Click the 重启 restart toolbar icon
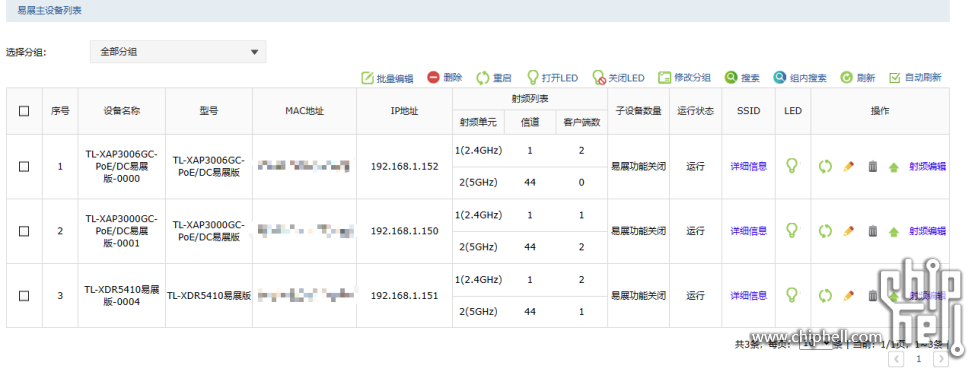Viewport: 978px width, 372px height. tap(483, 78)
